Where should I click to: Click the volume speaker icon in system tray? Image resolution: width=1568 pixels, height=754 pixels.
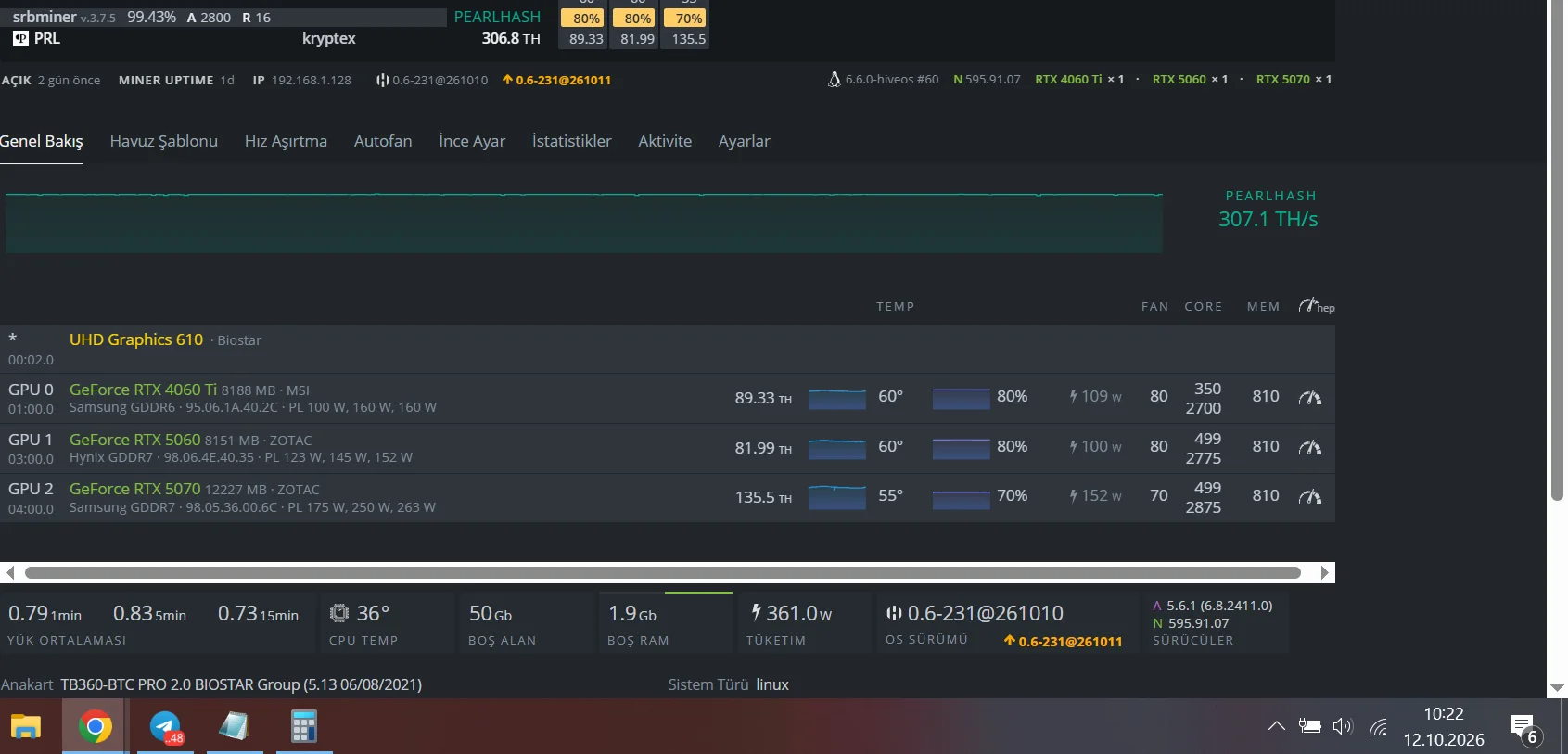1343,726
